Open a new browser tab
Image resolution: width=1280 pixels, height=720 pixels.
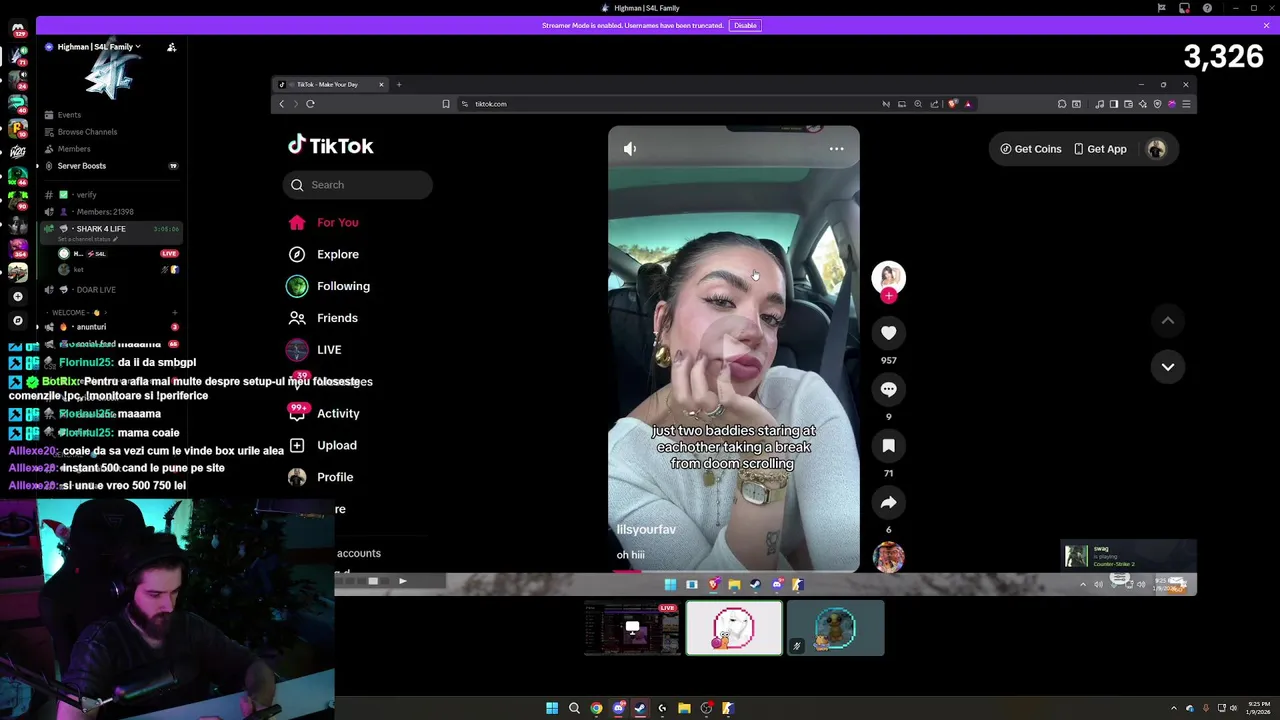pos(399,85)
